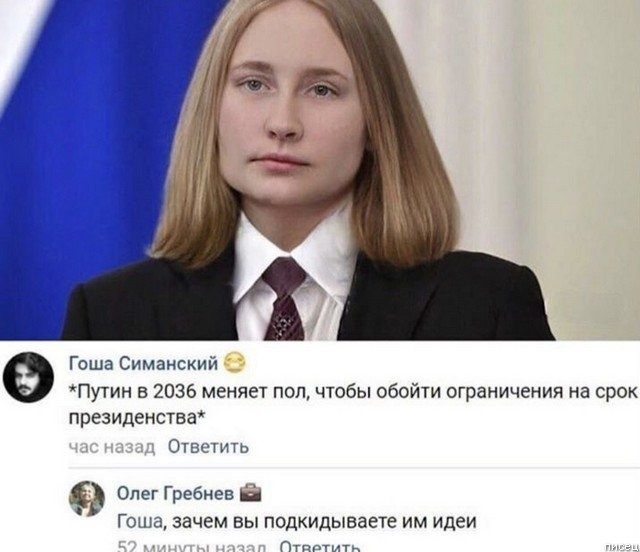Click the dark red necktie in the photo
The width and height of the screenshot is (640, 552).
(x=284, y=298)
